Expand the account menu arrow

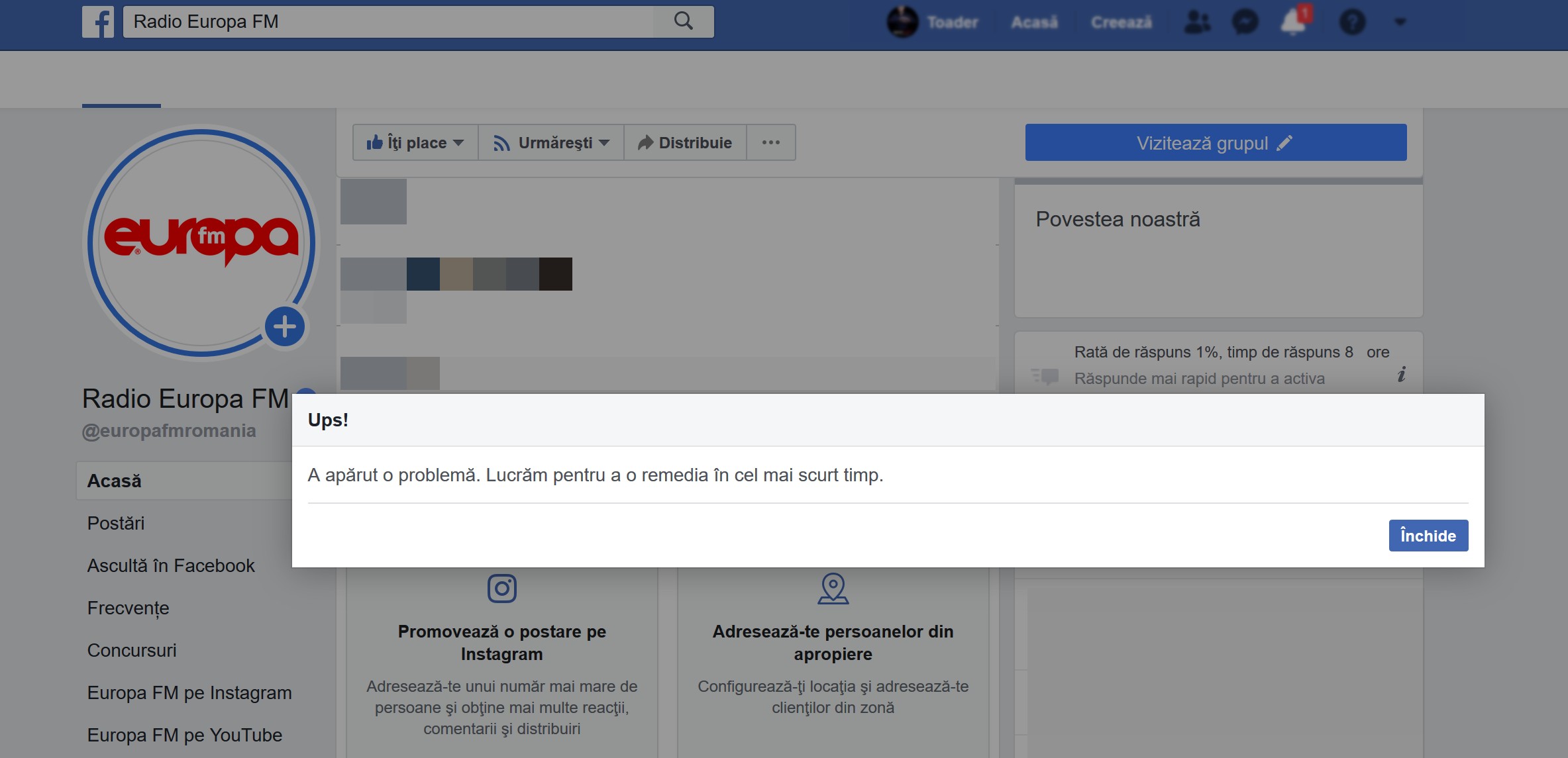click(1400, 22)
